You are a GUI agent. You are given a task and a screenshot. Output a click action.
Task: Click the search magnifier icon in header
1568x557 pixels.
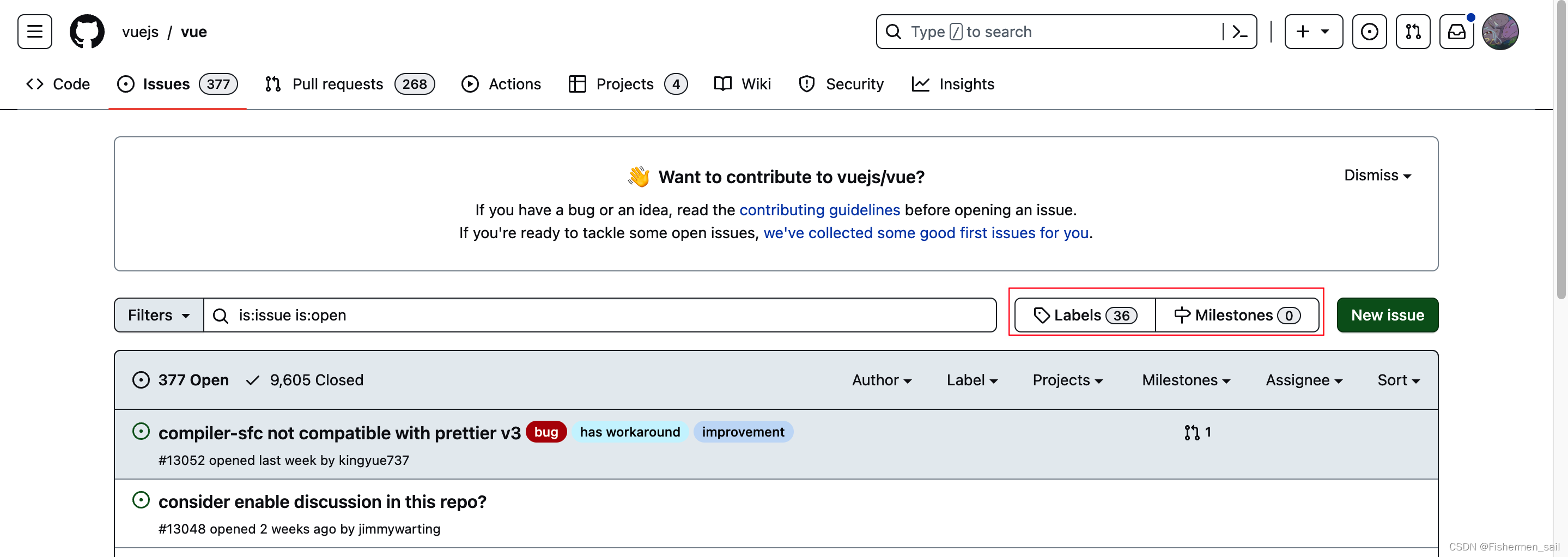pos(893,32)
